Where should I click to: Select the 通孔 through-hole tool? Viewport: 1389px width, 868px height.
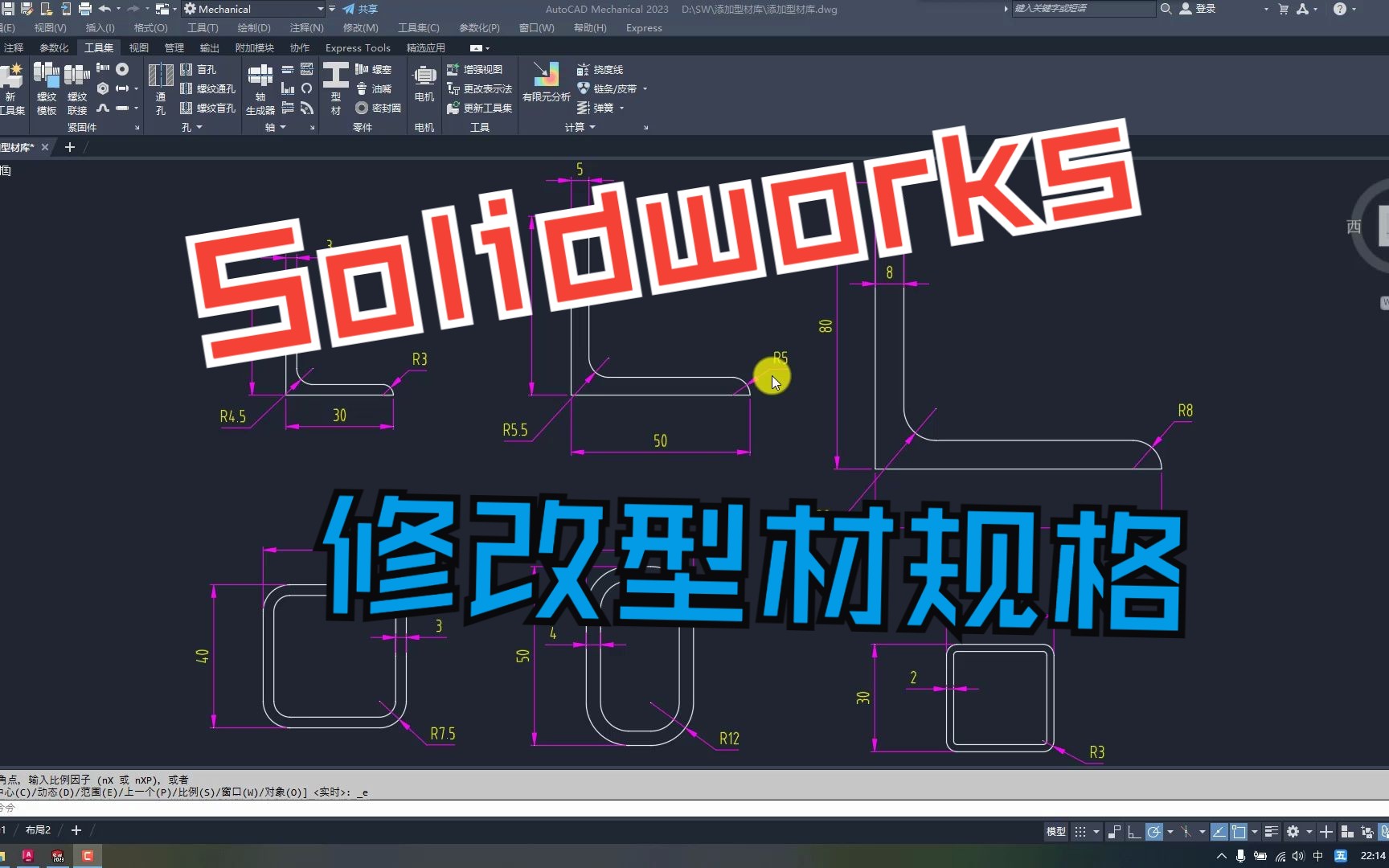point(161,88)
